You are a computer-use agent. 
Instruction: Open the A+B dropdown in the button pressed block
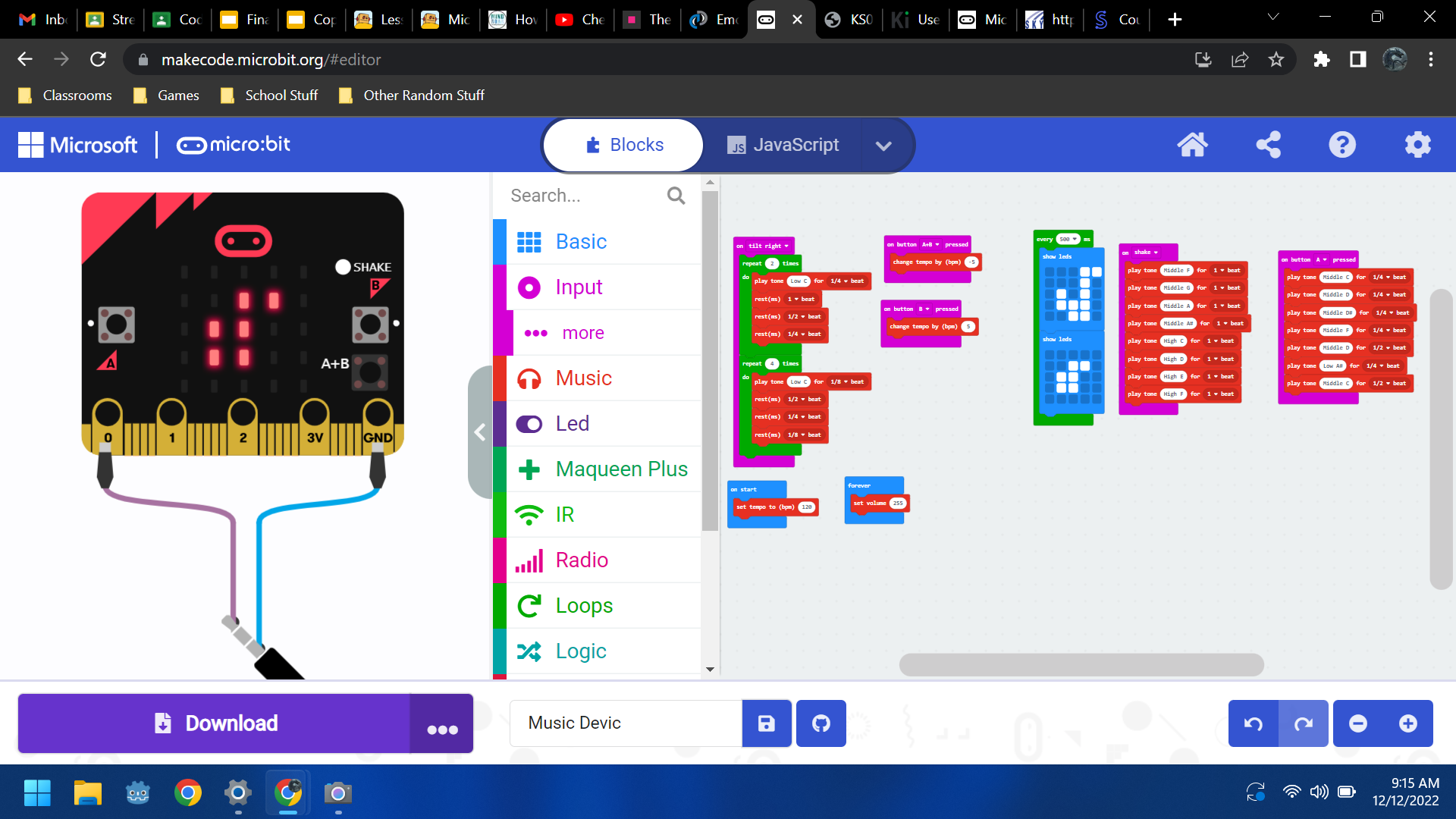click(x=930, y=244)
